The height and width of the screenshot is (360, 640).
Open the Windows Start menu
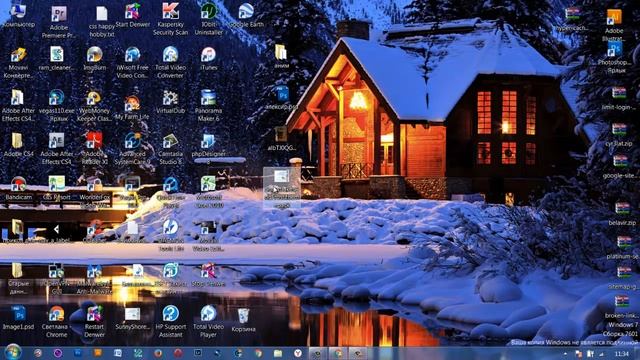[x=12, y=352]
